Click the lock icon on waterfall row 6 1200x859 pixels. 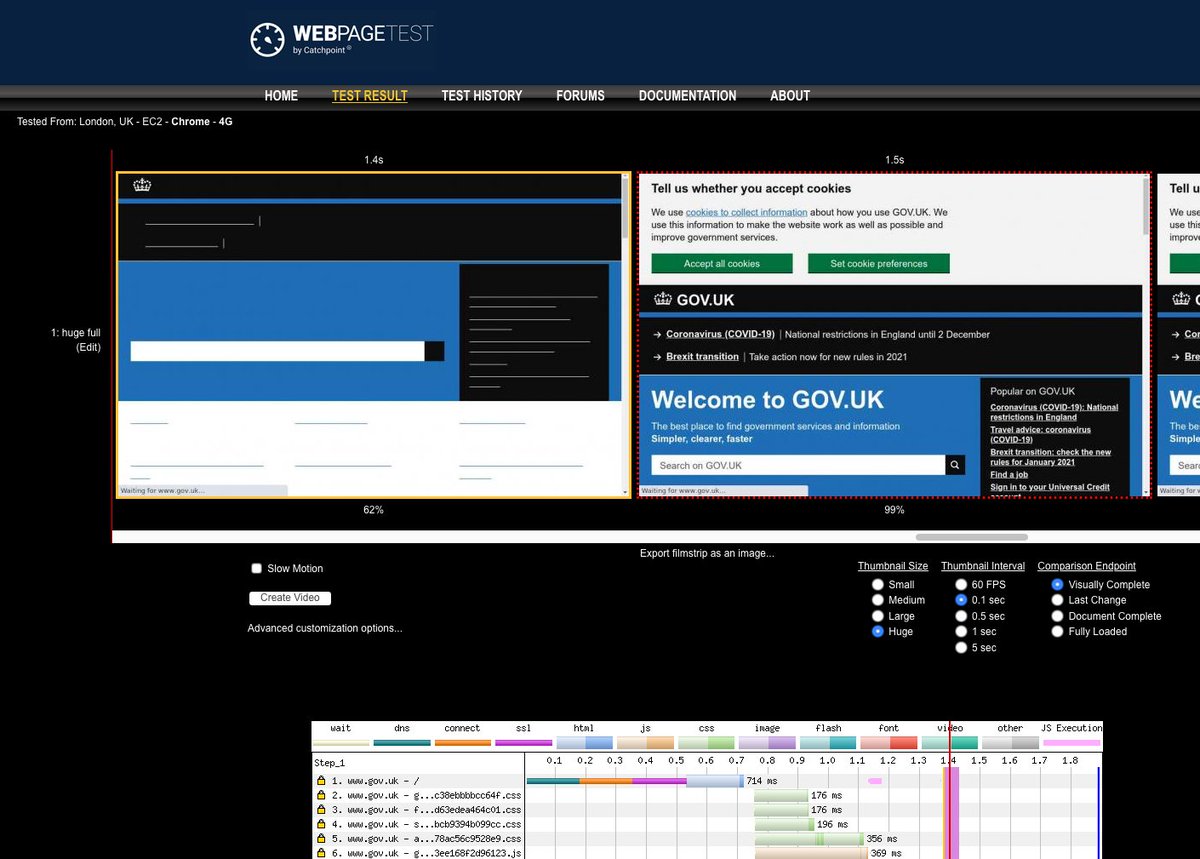coord(322,853)
